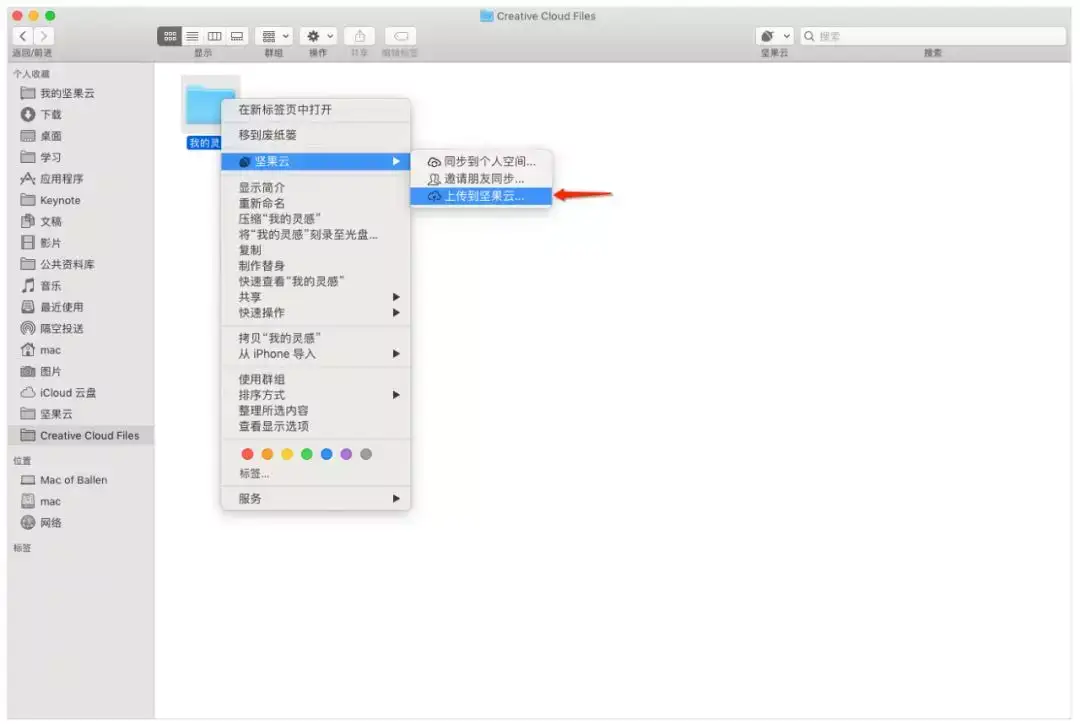Open the Nutstore (坚果云) toolbar dropdown
The image size is (1080, 724).
[775, 36]
